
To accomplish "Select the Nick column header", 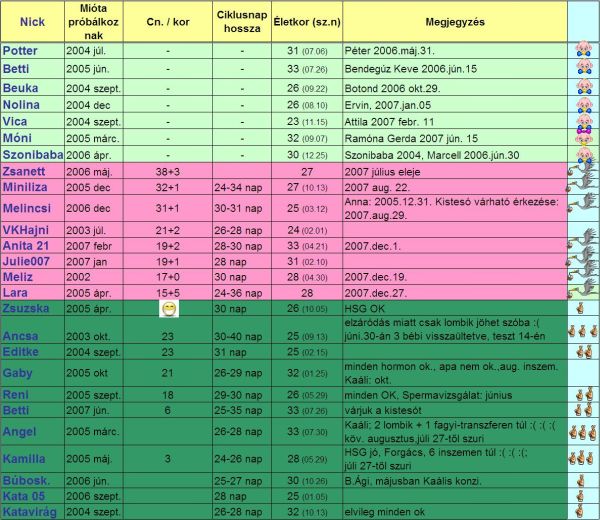I will click(x=33, y=21).
